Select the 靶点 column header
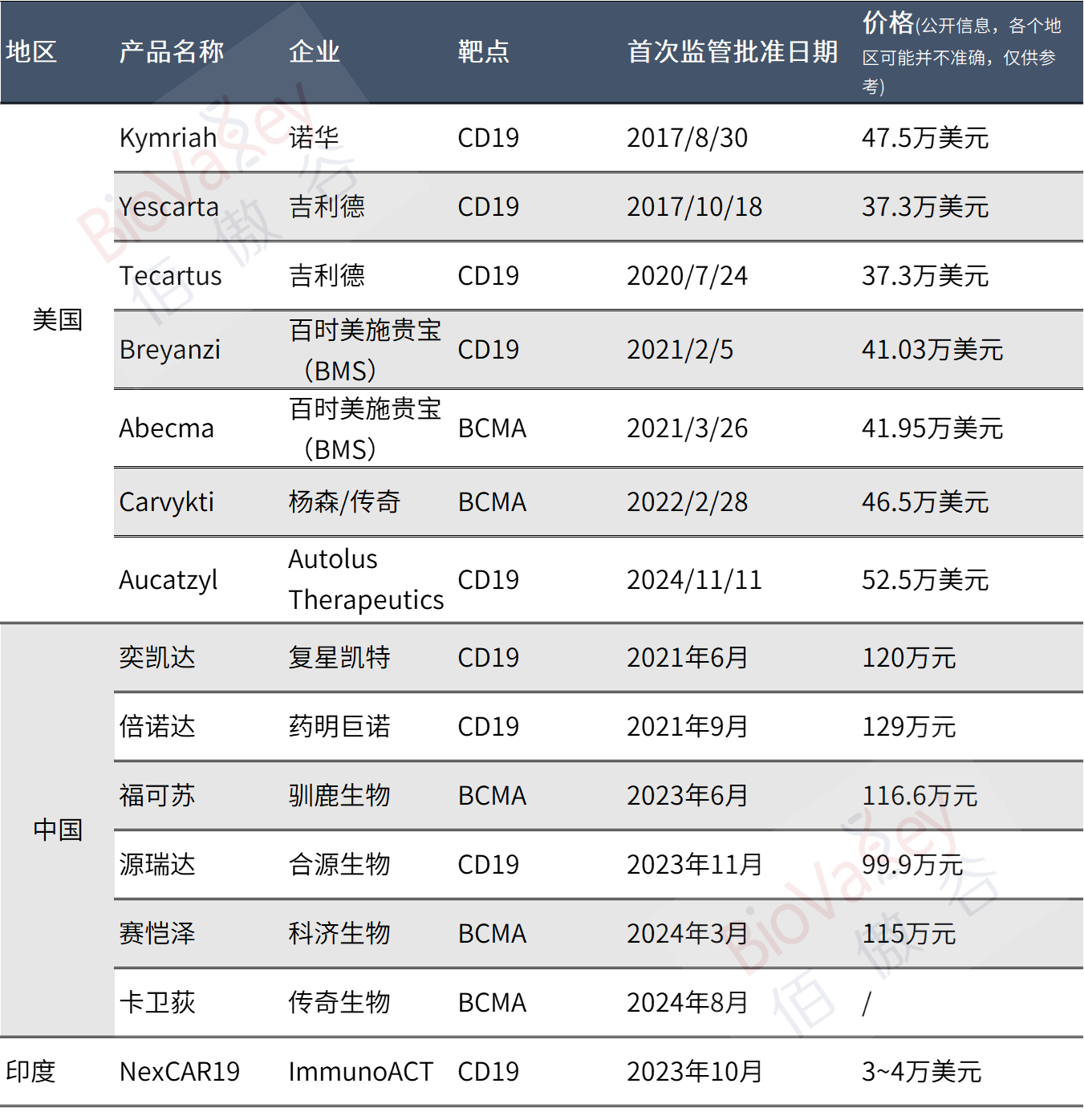The image size is (1084, 1120). pos(481,52)
